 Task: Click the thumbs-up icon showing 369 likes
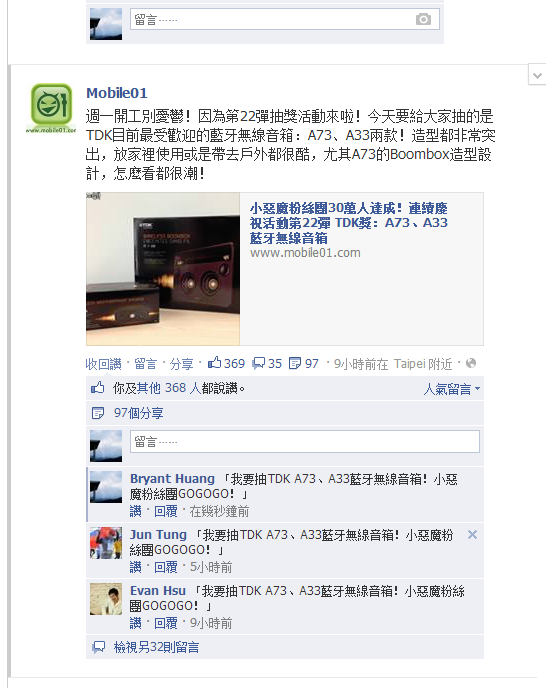point(214,362)
